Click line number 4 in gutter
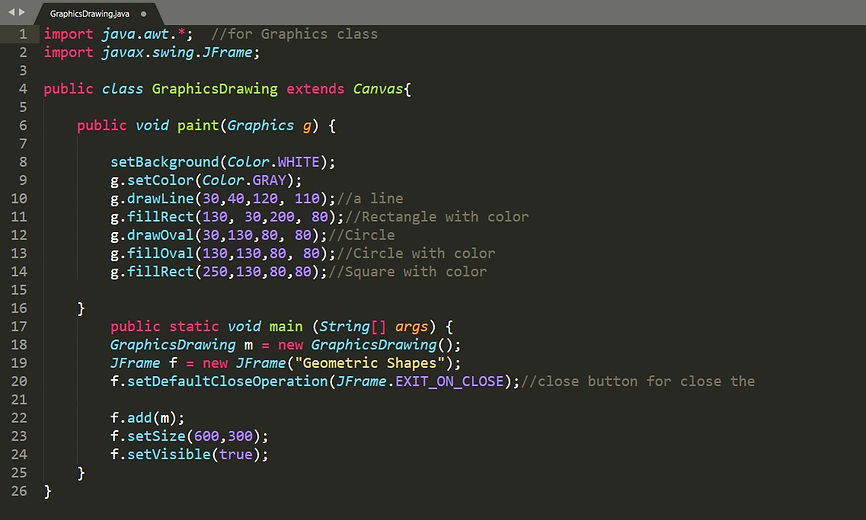The height and width of the screenshot is (520, 866). click(23, 89)
